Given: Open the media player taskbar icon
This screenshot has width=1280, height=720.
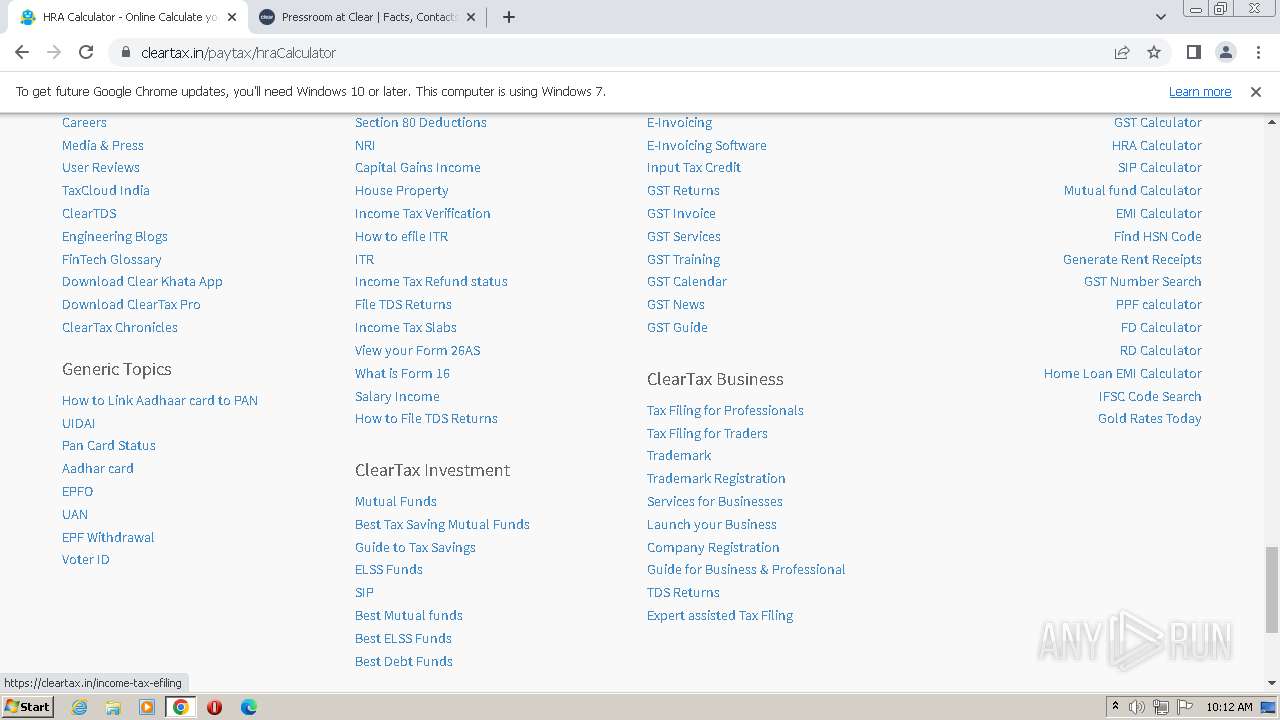Looking at the screenshot, I should point(147,707).
